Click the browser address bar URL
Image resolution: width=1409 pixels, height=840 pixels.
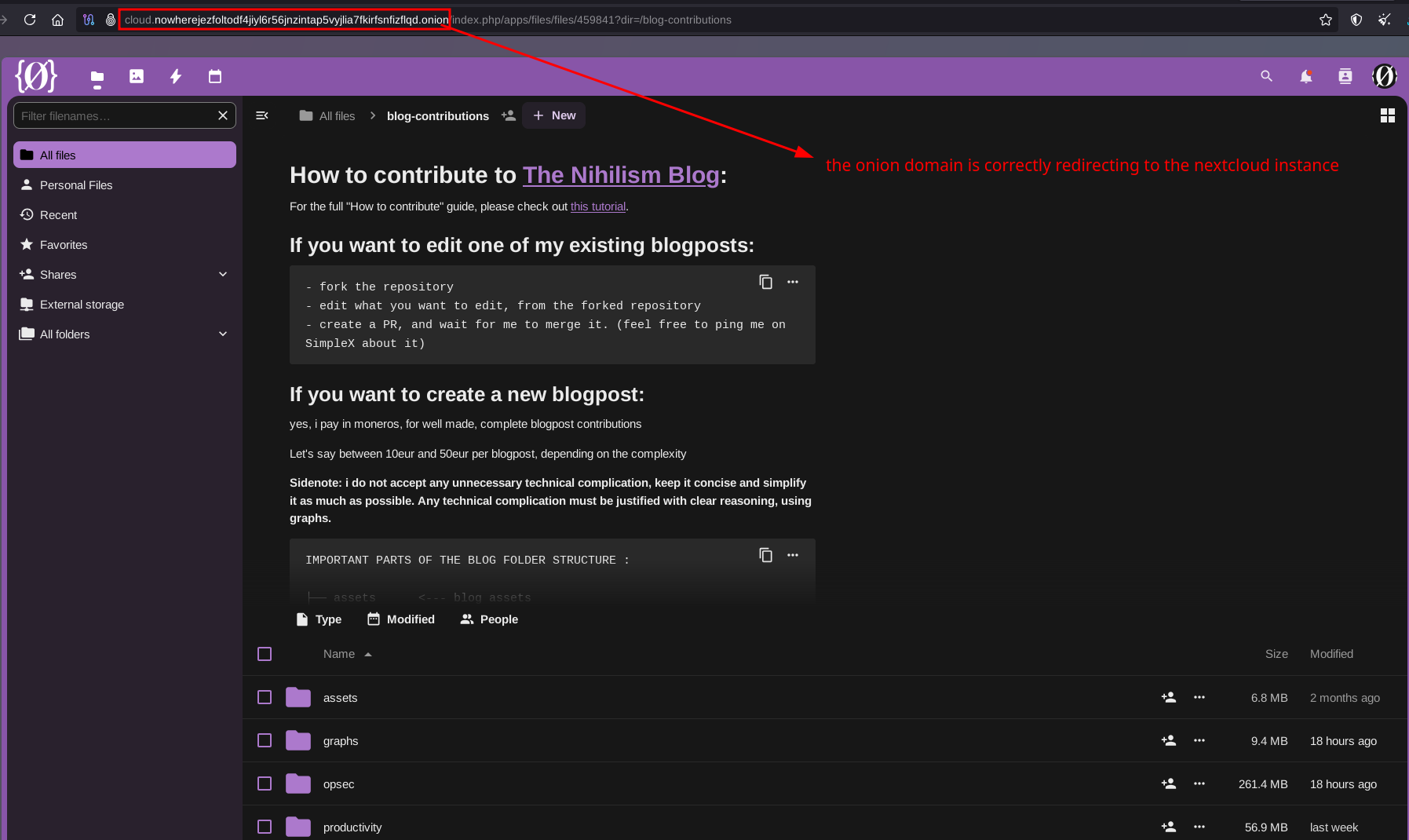pyautogui.click(x=428, y=20)
